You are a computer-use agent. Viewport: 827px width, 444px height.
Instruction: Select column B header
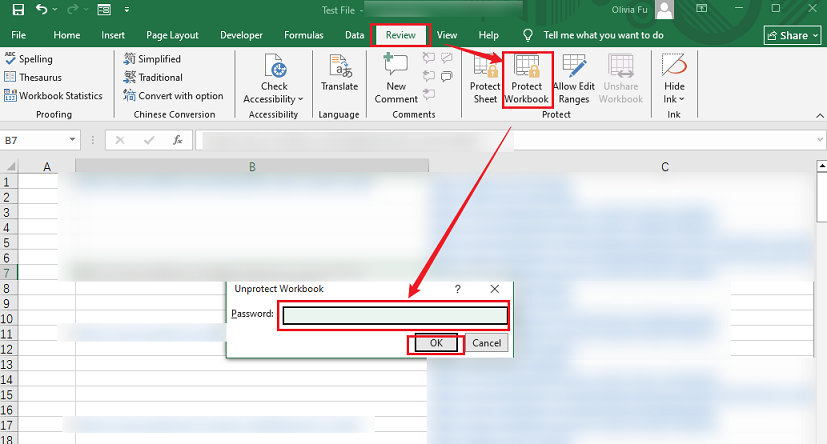coord(252,167)
